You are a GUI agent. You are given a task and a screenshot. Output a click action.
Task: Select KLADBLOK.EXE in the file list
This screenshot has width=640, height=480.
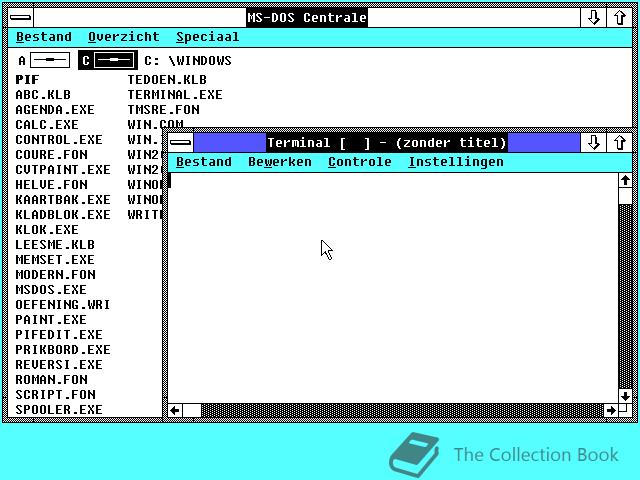63,215
